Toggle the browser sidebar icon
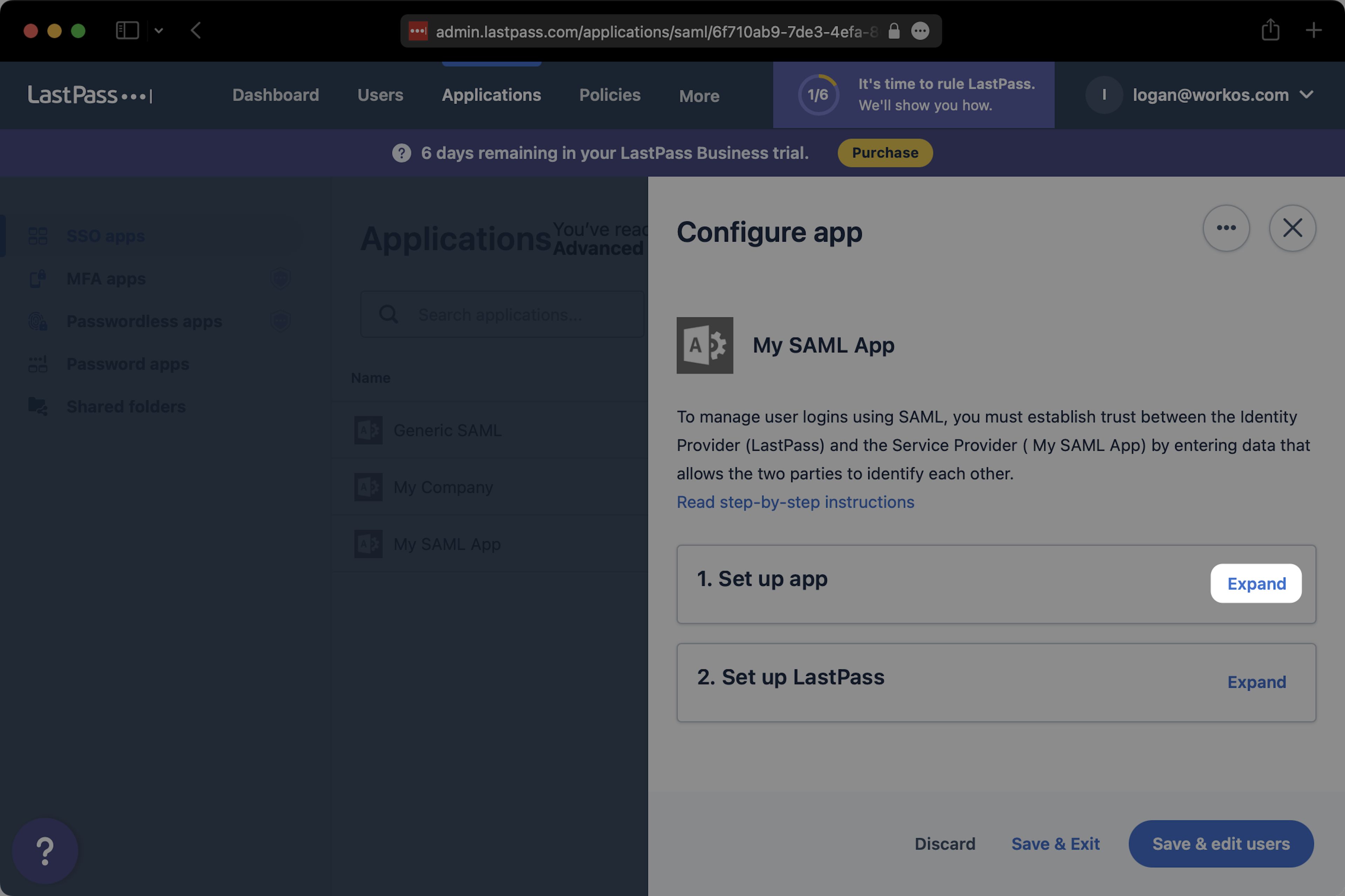The image size is (1345, 896). 127,30
